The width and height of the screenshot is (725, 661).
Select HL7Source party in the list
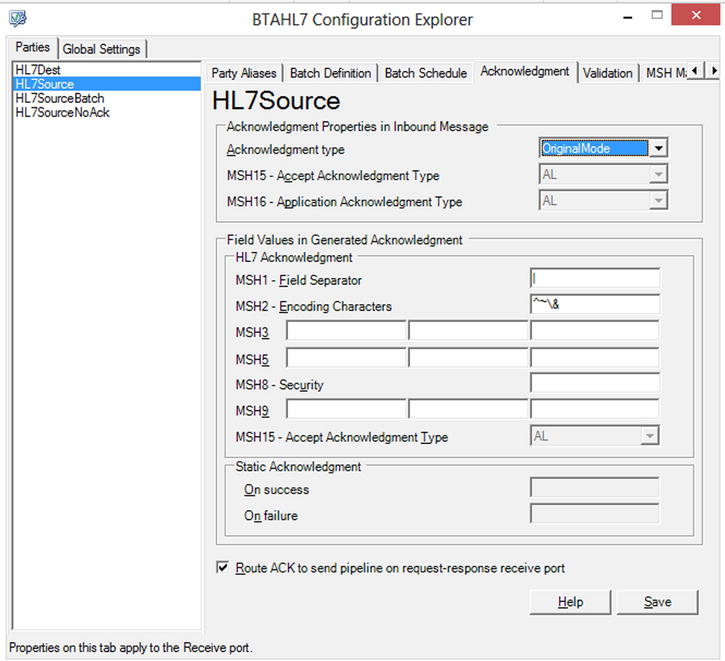coord(107,84)
